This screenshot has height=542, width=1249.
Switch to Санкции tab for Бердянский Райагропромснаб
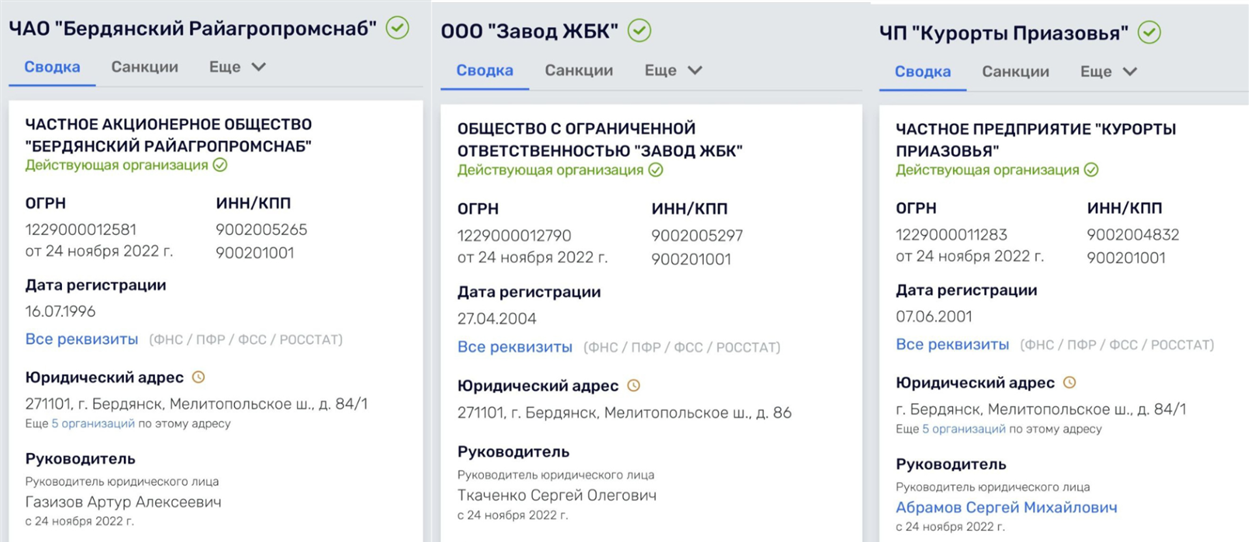pos(145,67)
